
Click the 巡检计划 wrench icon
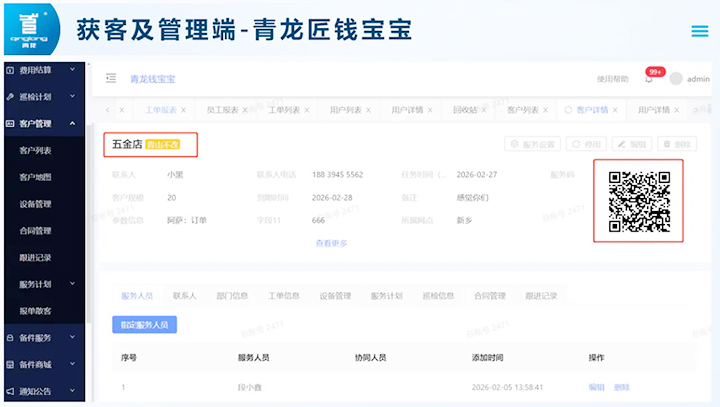10,97
